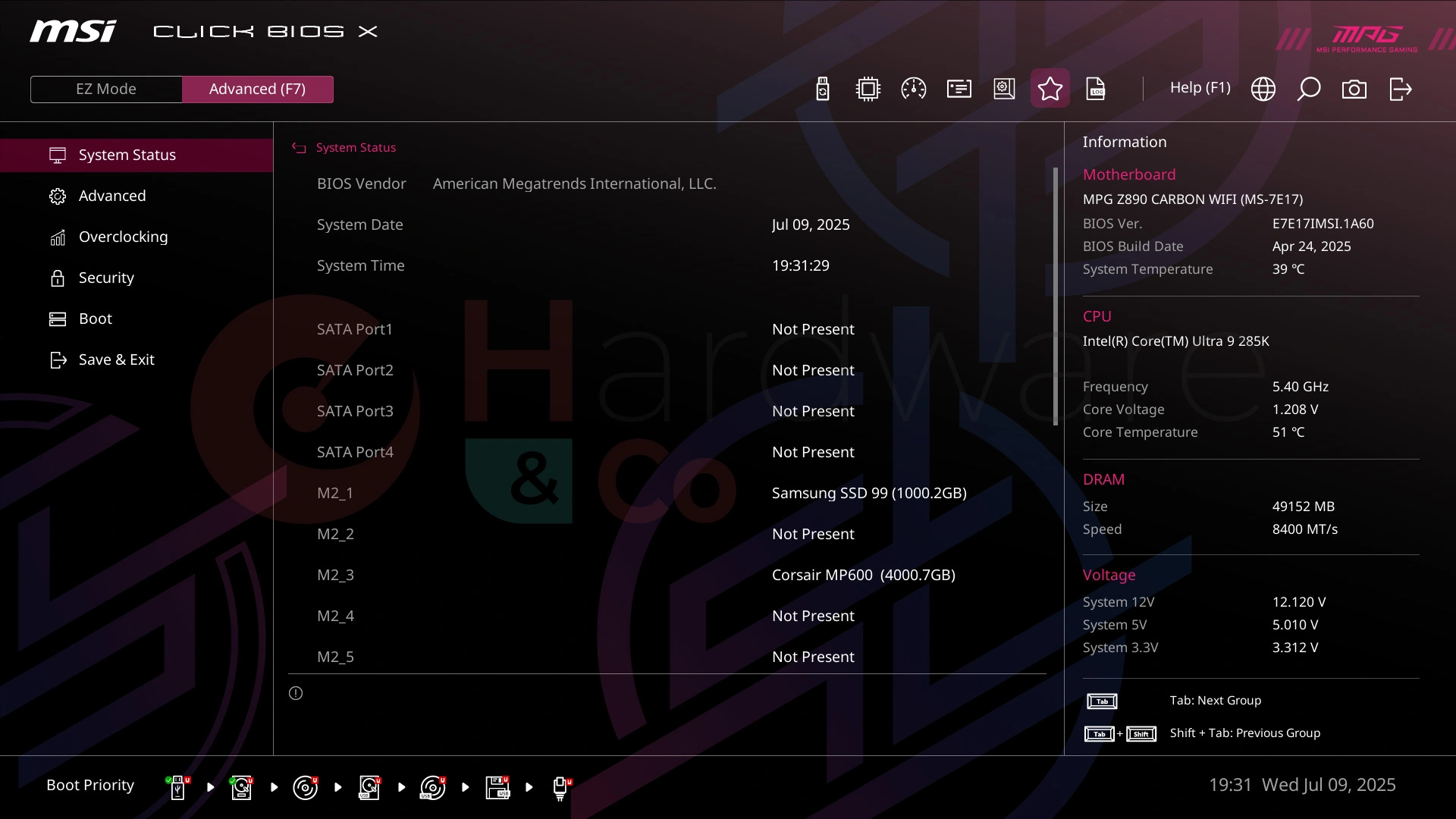Viewport: 1456px width, 819px height.
Task: Open the Boot menu
Action: [136, 318]
